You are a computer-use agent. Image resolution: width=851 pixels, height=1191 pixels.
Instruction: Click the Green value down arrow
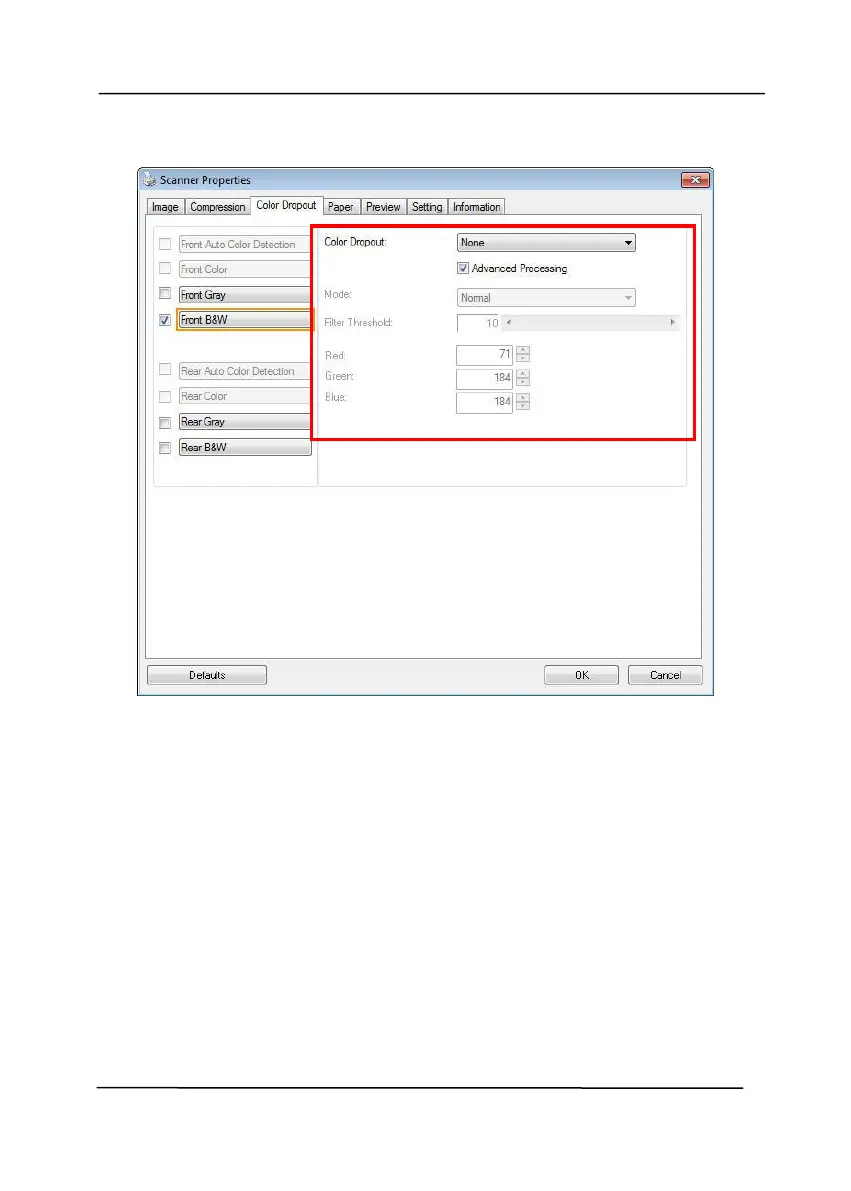[x=523, y=382]
